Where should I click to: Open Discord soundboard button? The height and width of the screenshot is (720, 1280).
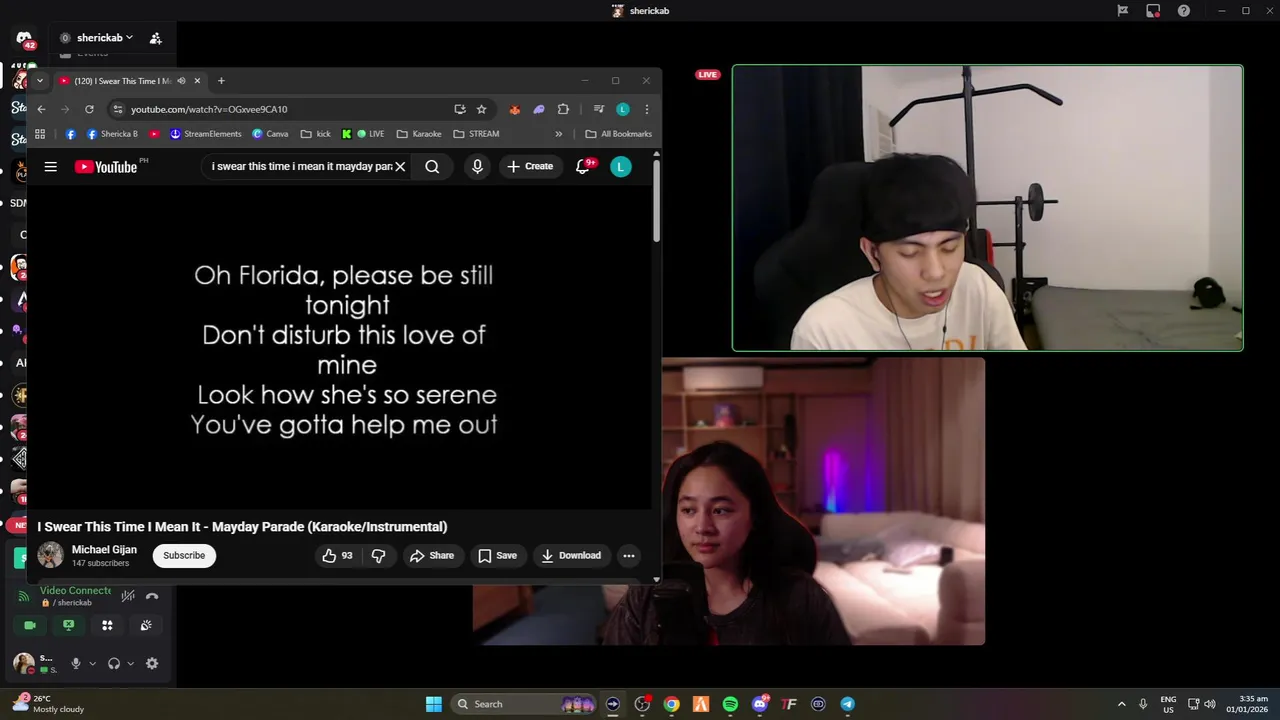pyautogui.click(x=146, y=625)
